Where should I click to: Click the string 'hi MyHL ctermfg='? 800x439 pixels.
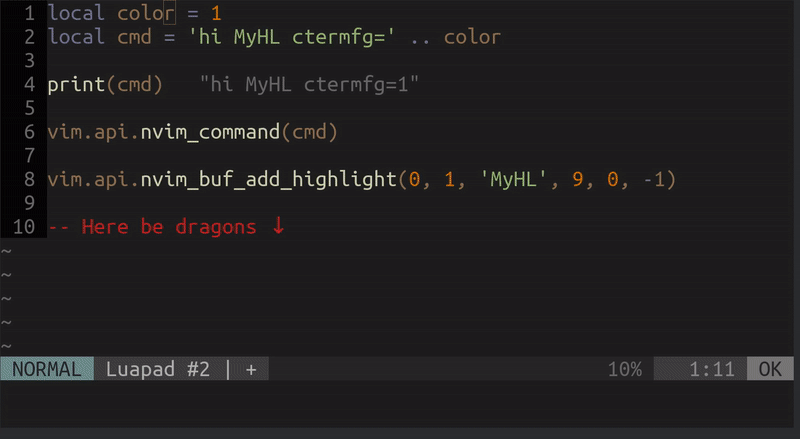(x=291, y=37)
